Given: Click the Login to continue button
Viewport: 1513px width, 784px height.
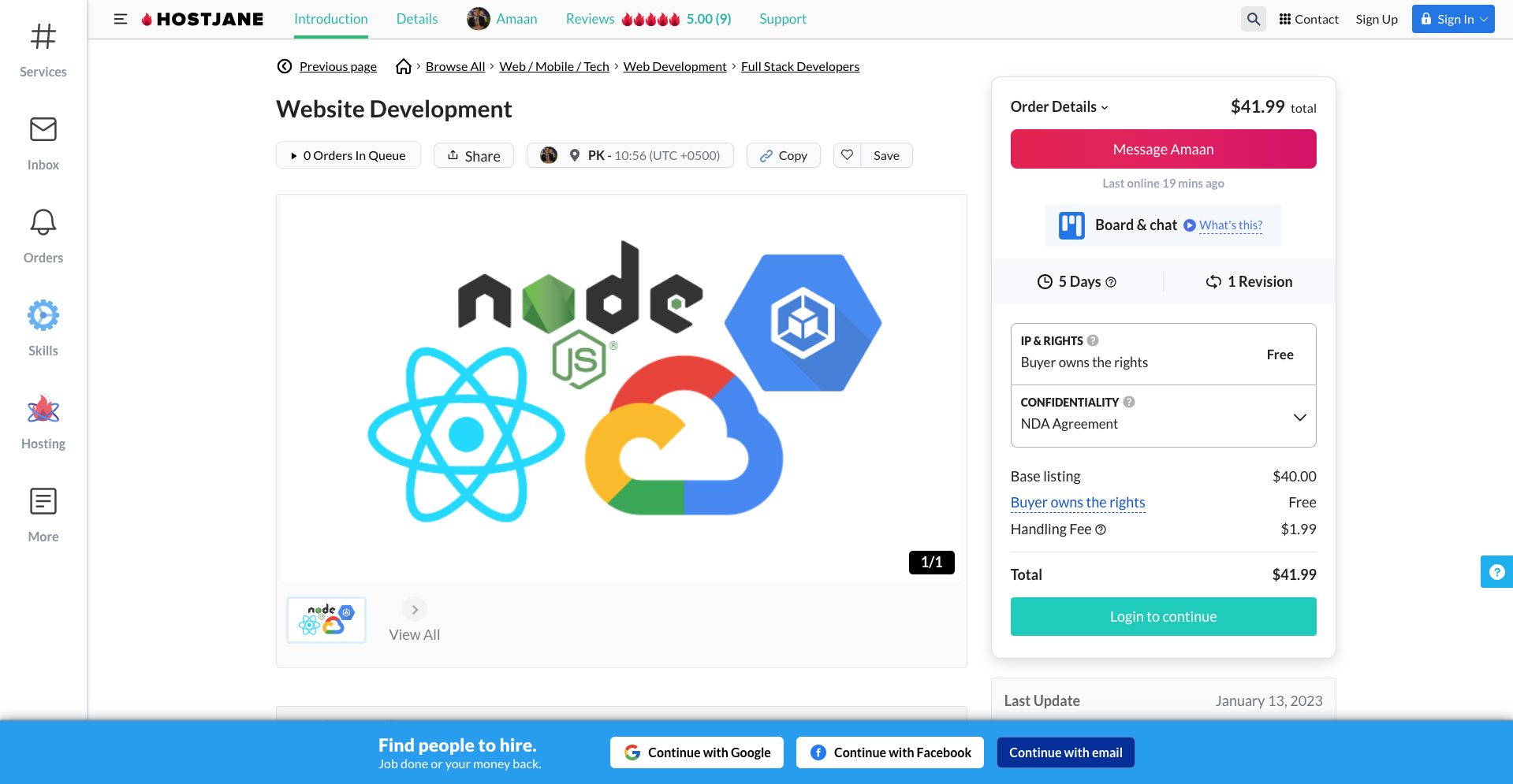Looking at the screenshot, I should point(1164,616).
